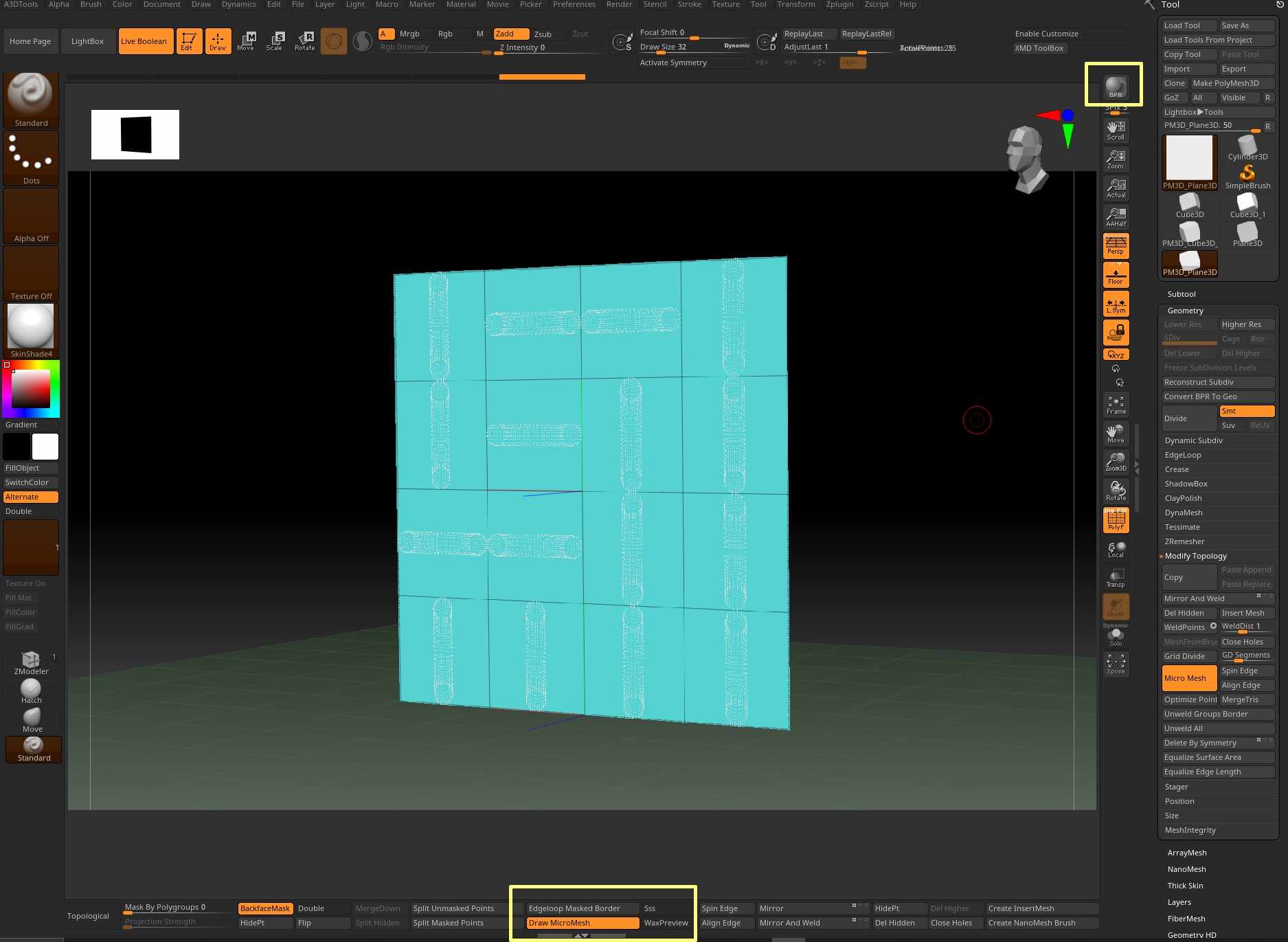1288x942 pixels.
Task: Click the Frame view icon
Action: point(1116,404)
